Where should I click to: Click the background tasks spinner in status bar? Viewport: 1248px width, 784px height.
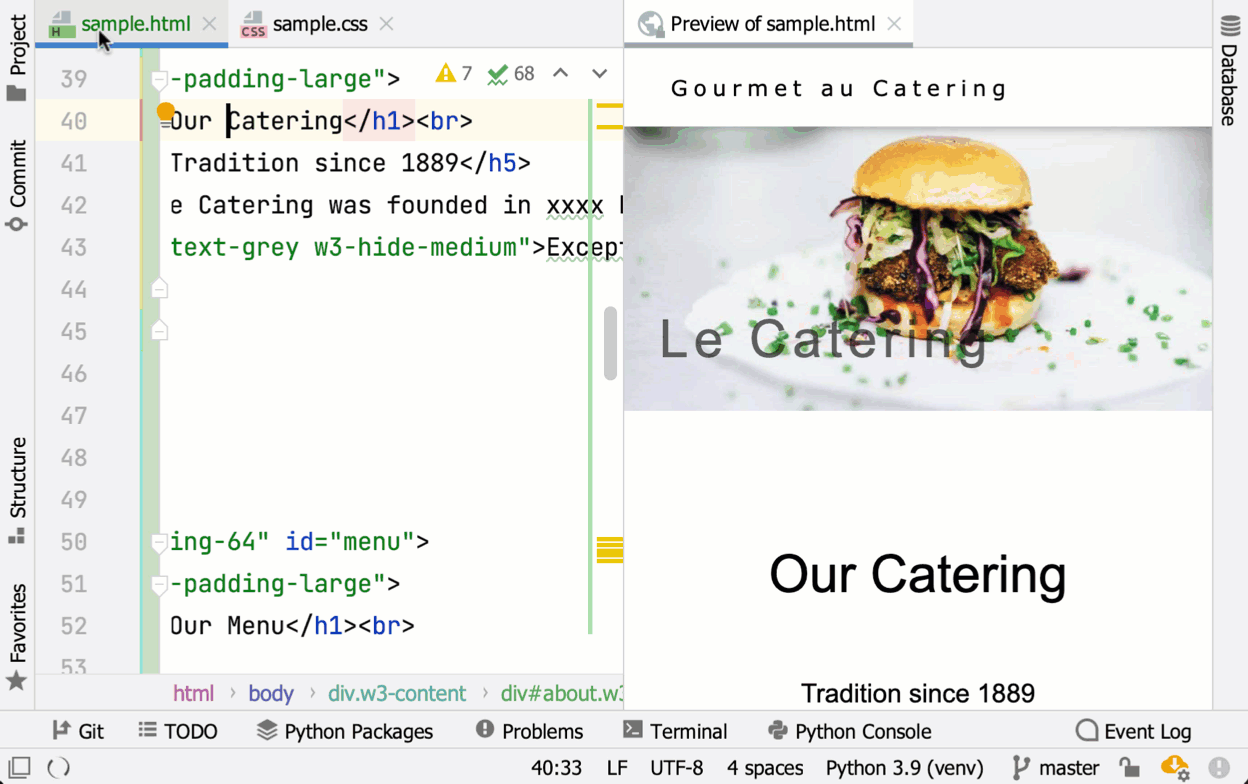click(59, 768)
